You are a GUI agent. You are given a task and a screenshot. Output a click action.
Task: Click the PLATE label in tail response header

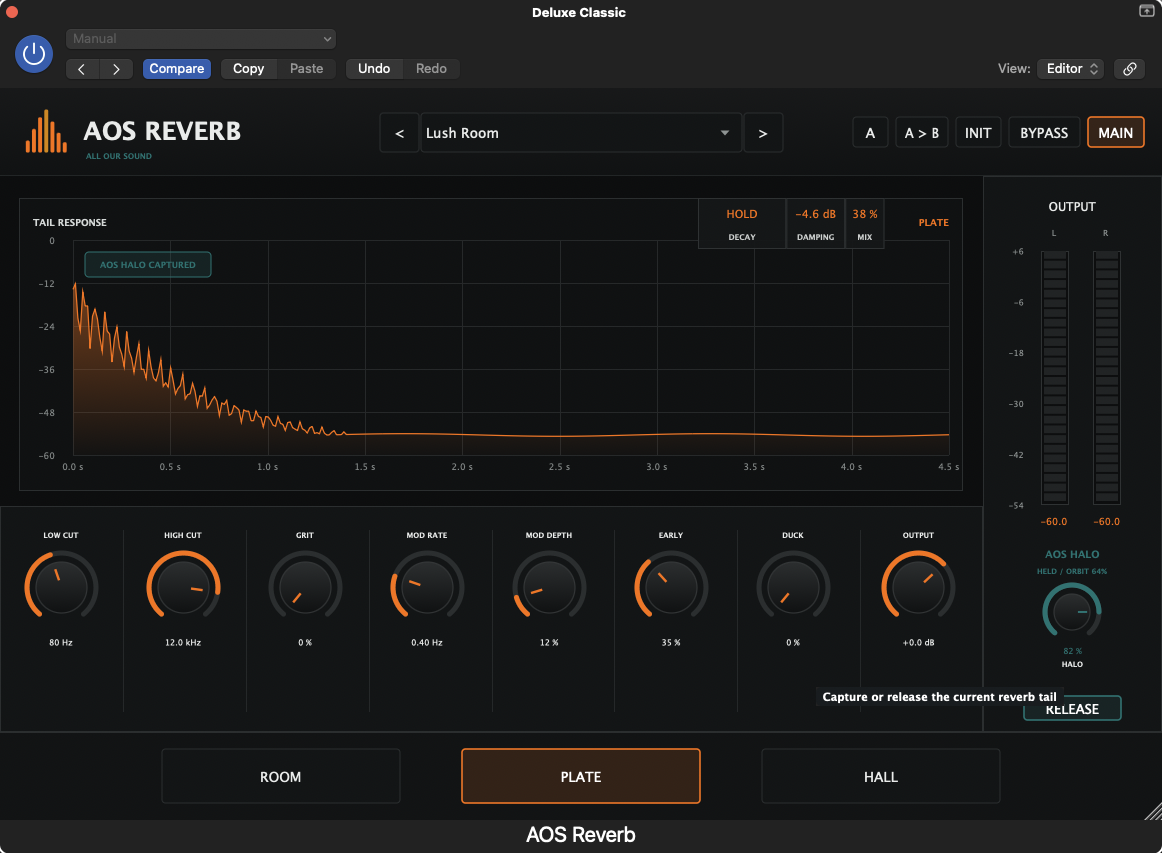coord(933,222)
